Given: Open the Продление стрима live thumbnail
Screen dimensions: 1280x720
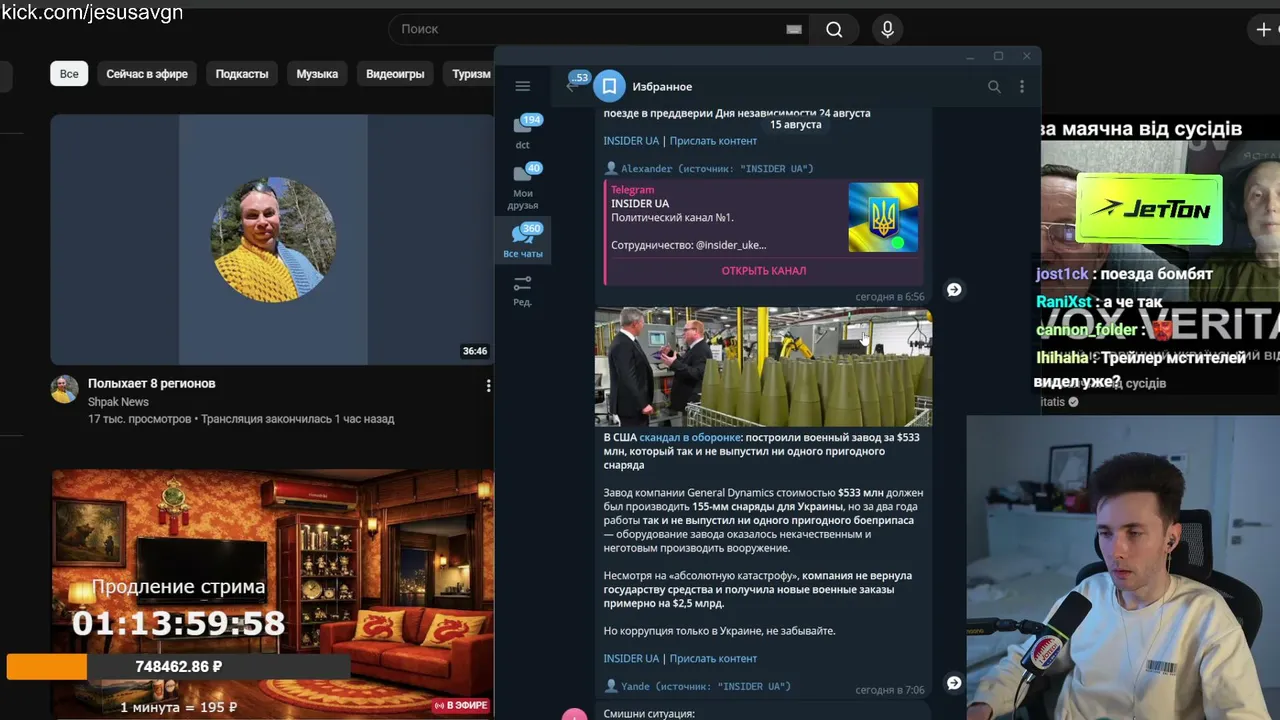Looking at the screenshot, I should [x=272, y=594].
